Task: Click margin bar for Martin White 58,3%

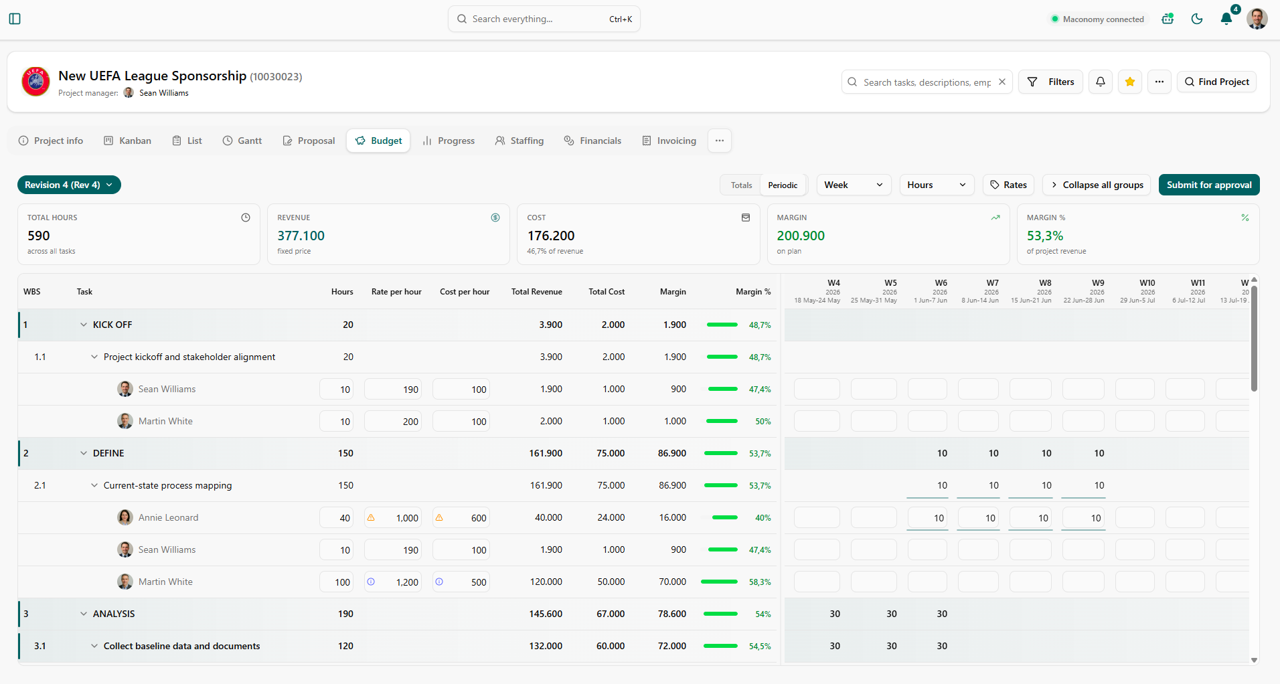Action: click(720, 582)
